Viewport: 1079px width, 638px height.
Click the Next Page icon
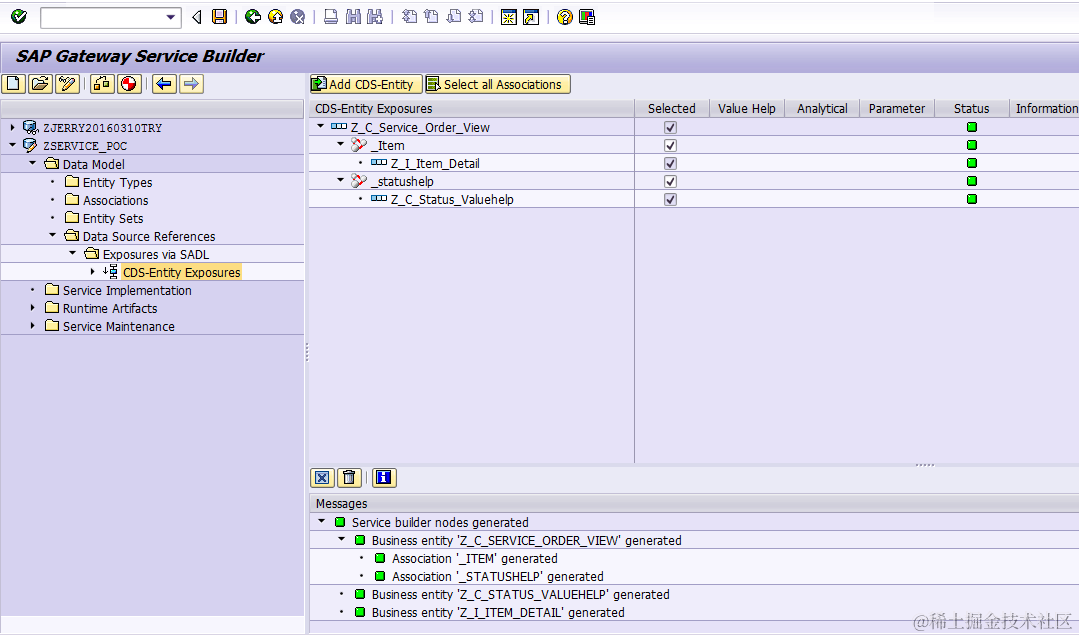point(454,17)
